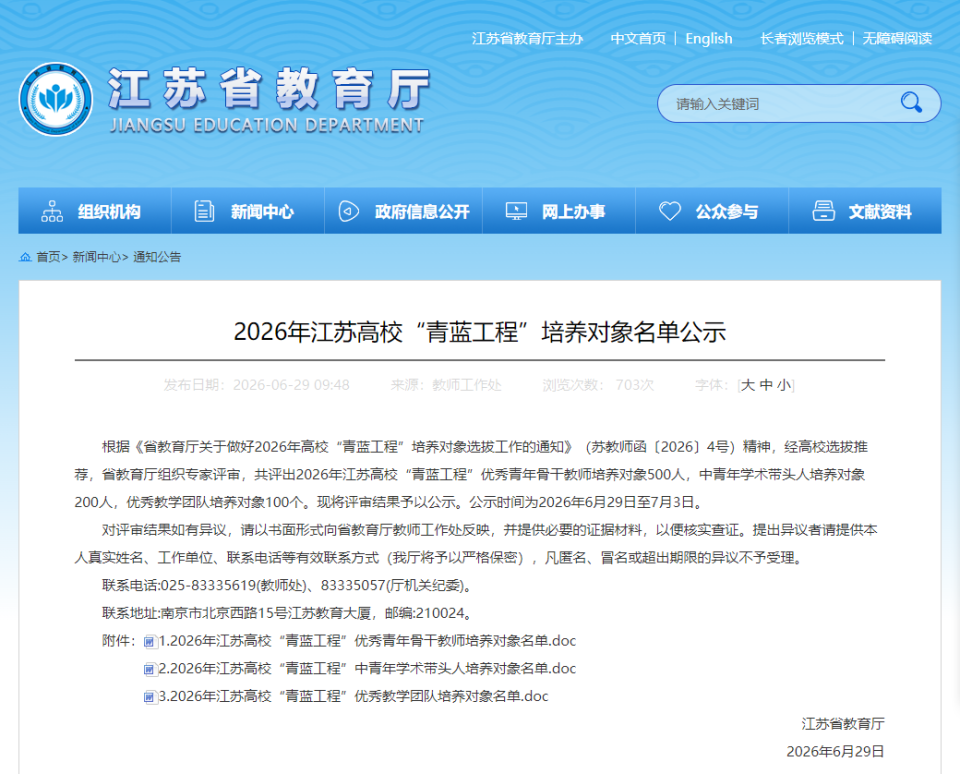960x774 pixels.
Task: Click the Jiangsu Education Department round logo
Action: [x=56, y=99]
